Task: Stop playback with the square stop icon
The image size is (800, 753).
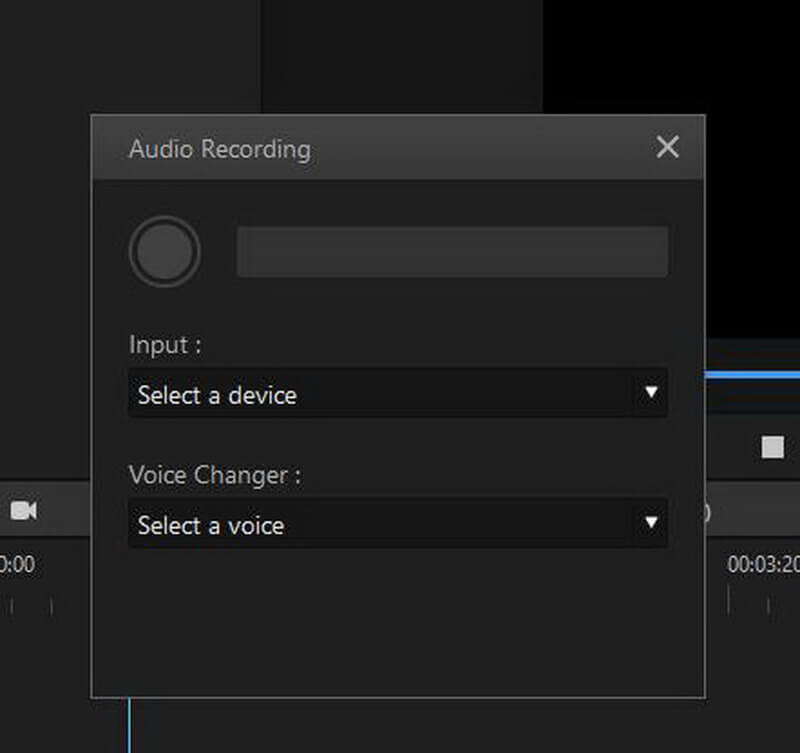Action: coord(772,447)
